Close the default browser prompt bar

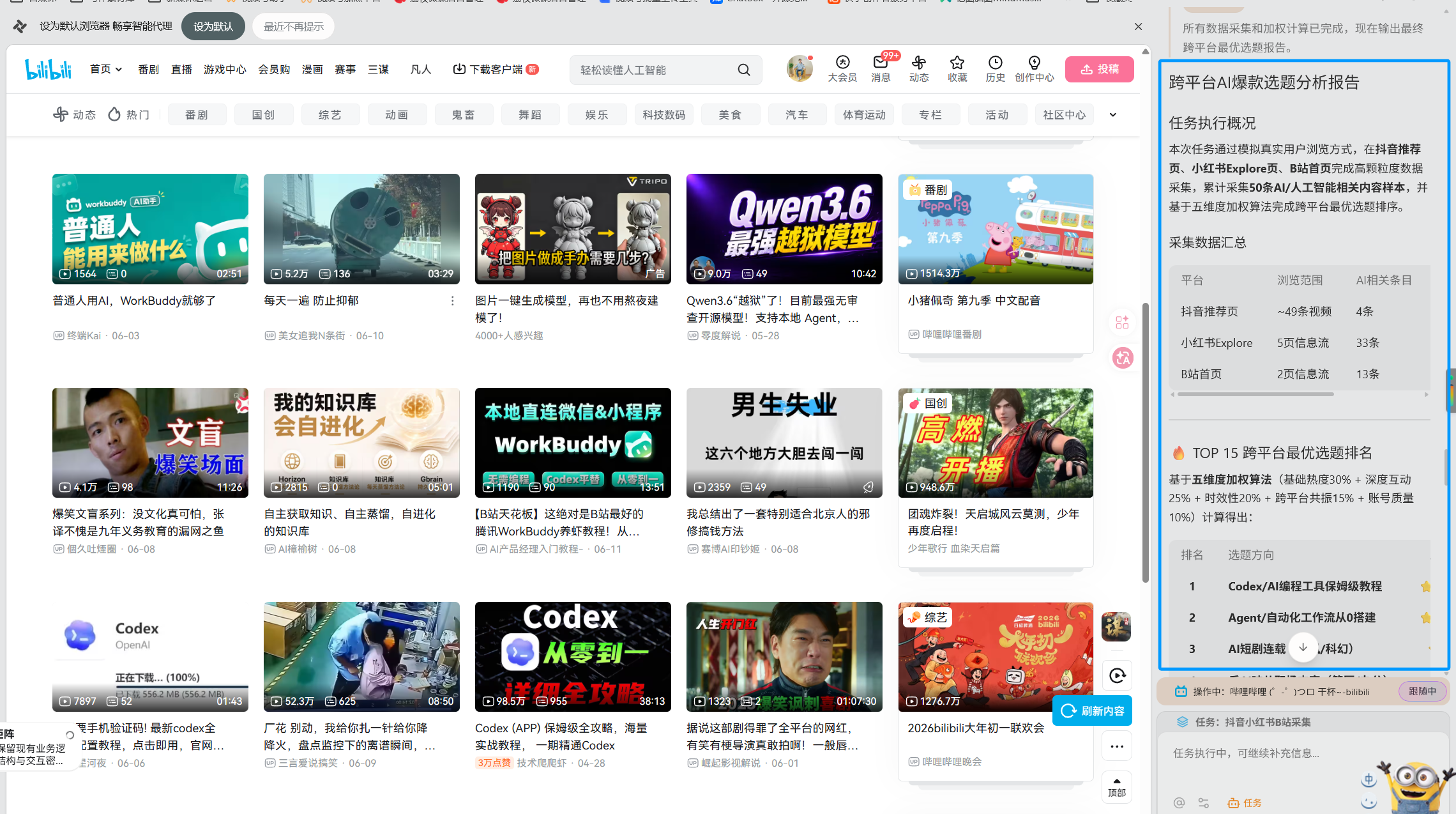pos(1138,26)
